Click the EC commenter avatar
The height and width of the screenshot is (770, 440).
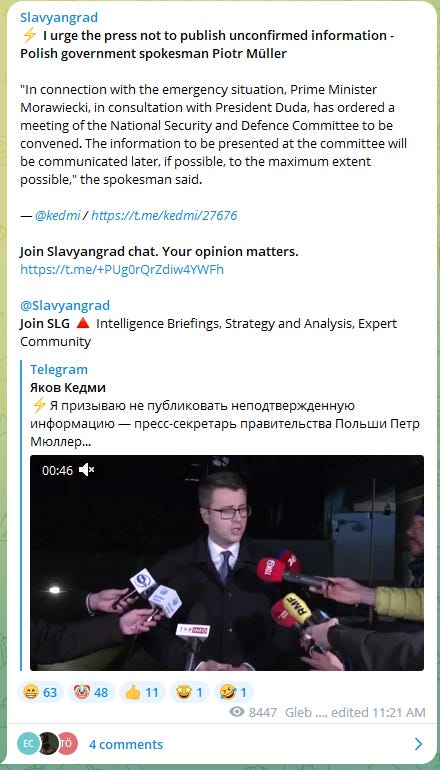[x=28, y=743]
